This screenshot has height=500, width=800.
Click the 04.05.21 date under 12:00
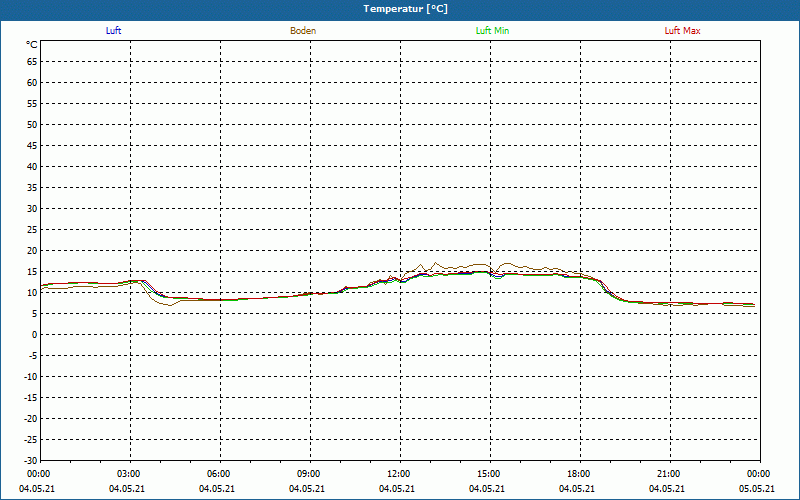click(x=396, y=489)
